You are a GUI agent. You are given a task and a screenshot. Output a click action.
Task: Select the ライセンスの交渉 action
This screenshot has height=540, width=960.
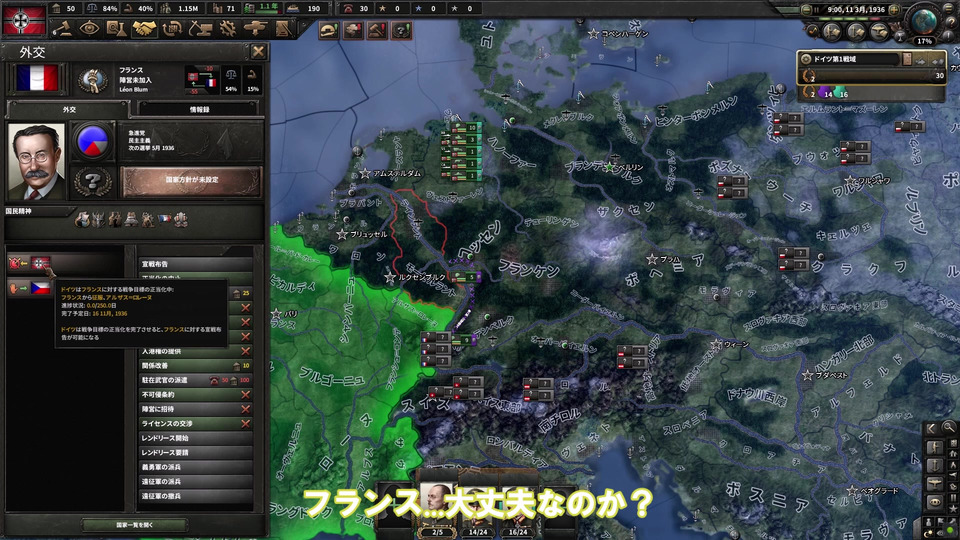(x=195, y=424)
